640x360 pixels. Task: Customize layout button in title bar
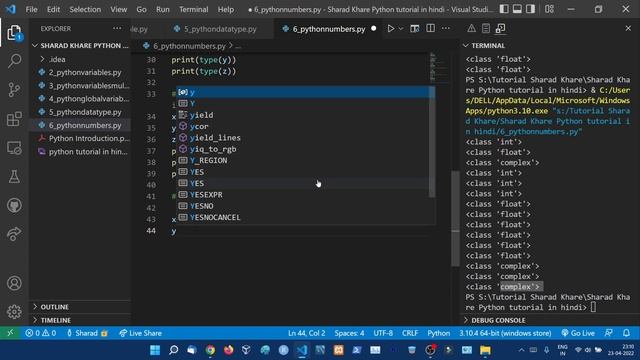549,9
